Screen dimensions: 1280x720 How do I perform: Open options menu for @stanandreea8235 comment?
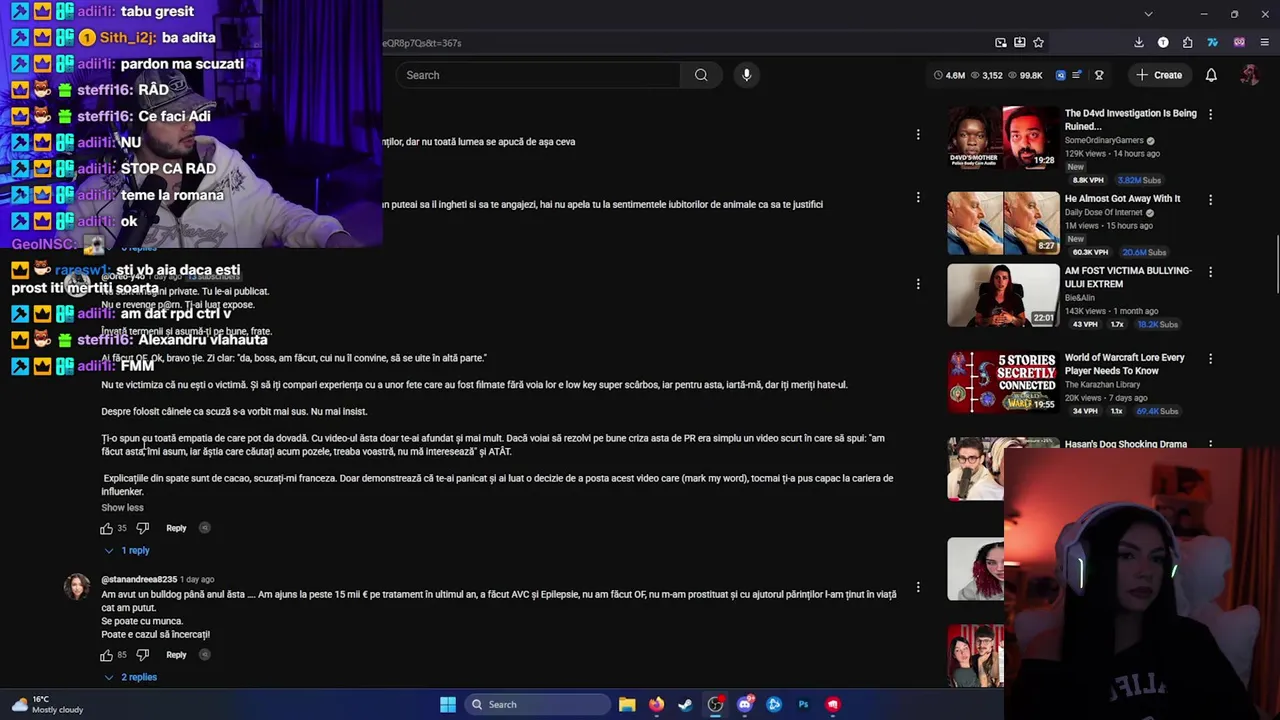pyautogui.click(x=918, y=587)
